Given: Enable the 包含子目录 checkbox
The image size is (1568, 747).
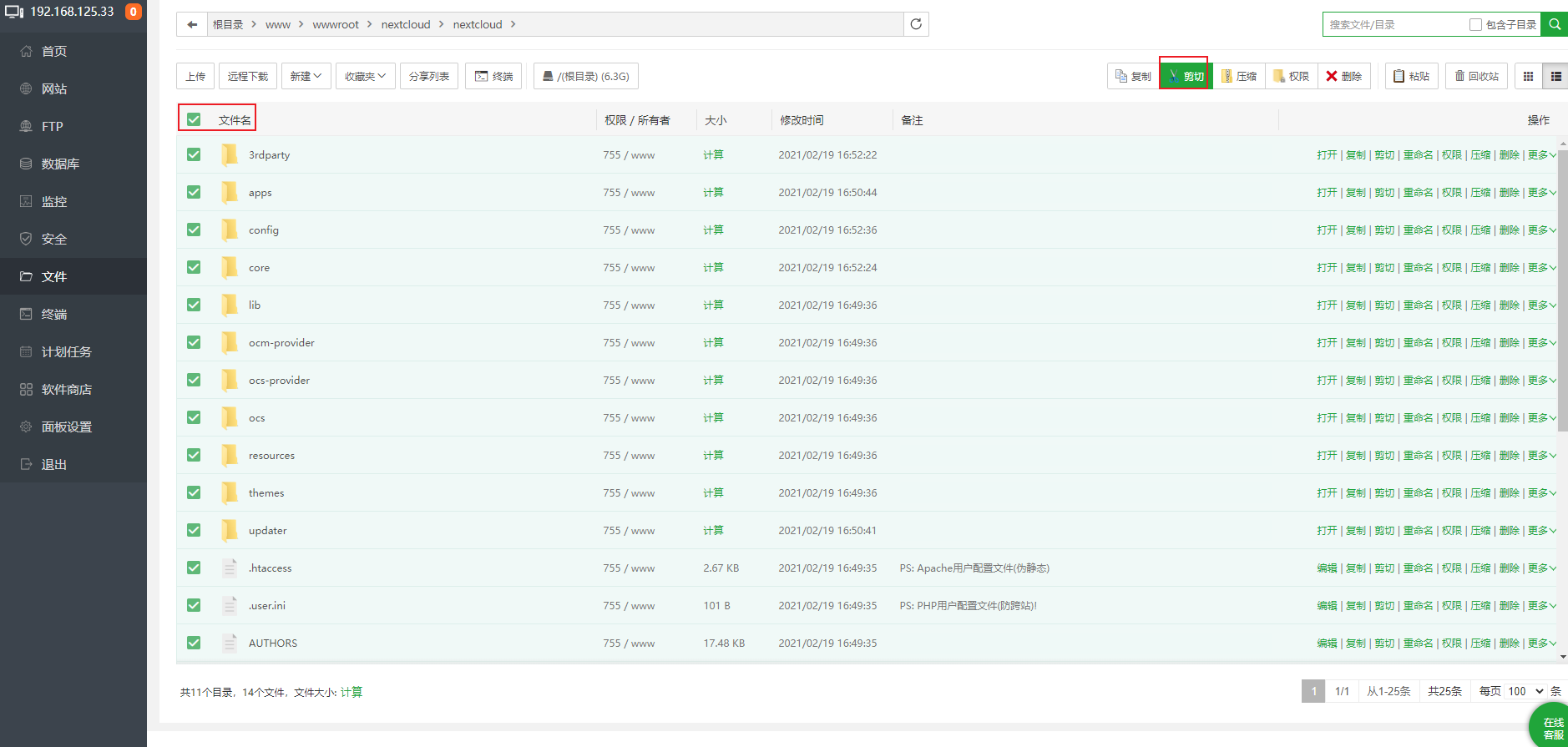Looking at the screenshot, I should click(x=1475, y=24).
